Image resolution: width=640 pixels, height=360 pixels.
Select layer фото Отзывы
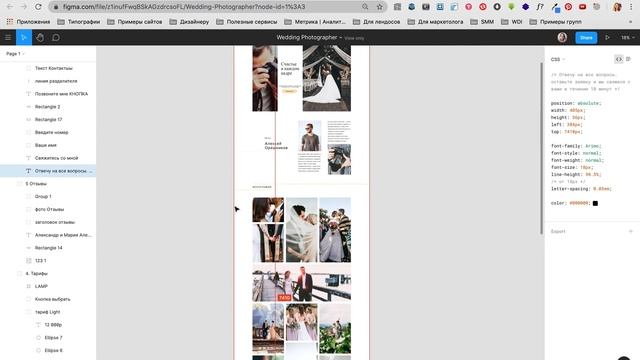(x=48, y=209)
